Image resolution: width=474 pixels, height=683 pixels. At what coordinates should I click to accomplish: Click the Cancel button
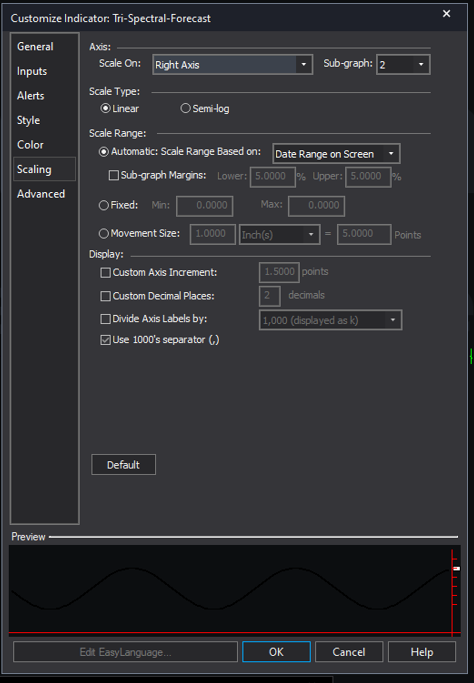349,652
